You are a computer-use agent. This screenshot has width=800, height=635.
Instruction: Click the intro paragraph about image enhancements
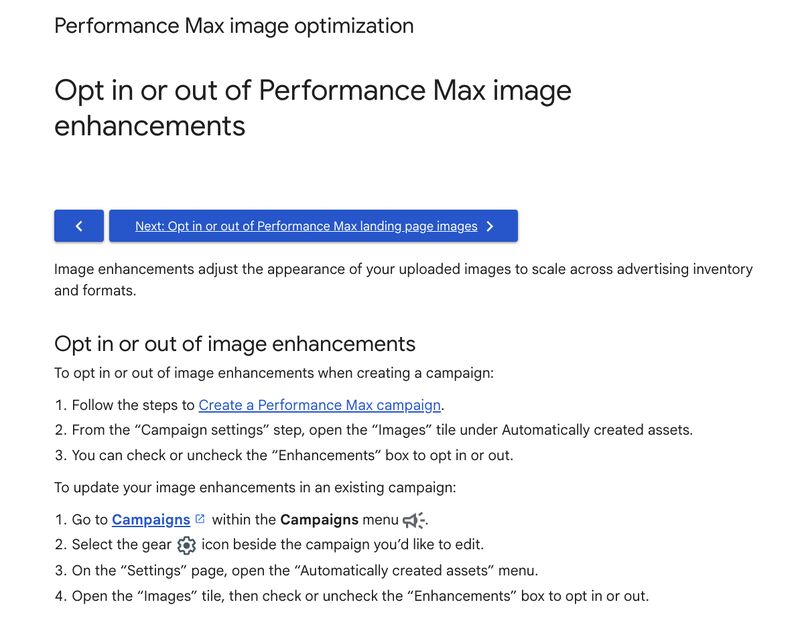click(400, 278)
